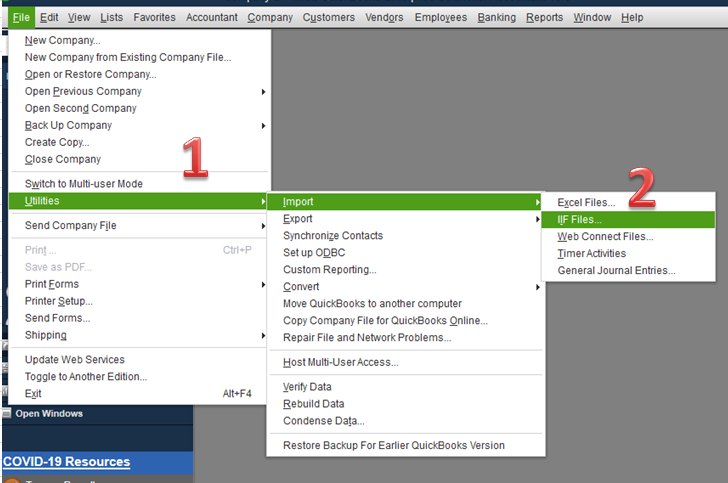This screenshot has height=483, width=728.
Task: Click the COVID-19 Resources link
Action: click(66, 462)
